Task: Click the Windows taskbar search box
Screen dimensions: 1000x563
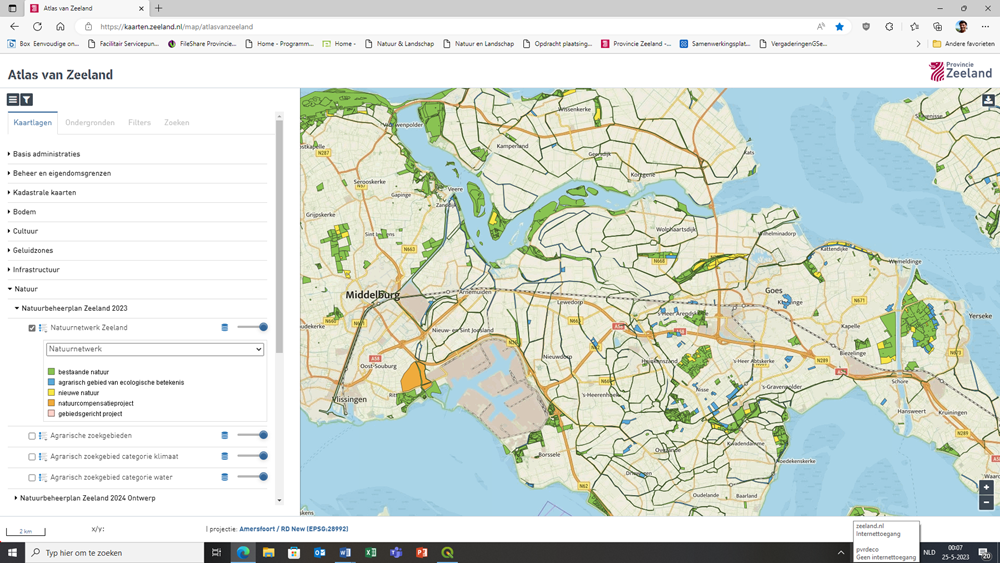Action: (x=115, y=553)
